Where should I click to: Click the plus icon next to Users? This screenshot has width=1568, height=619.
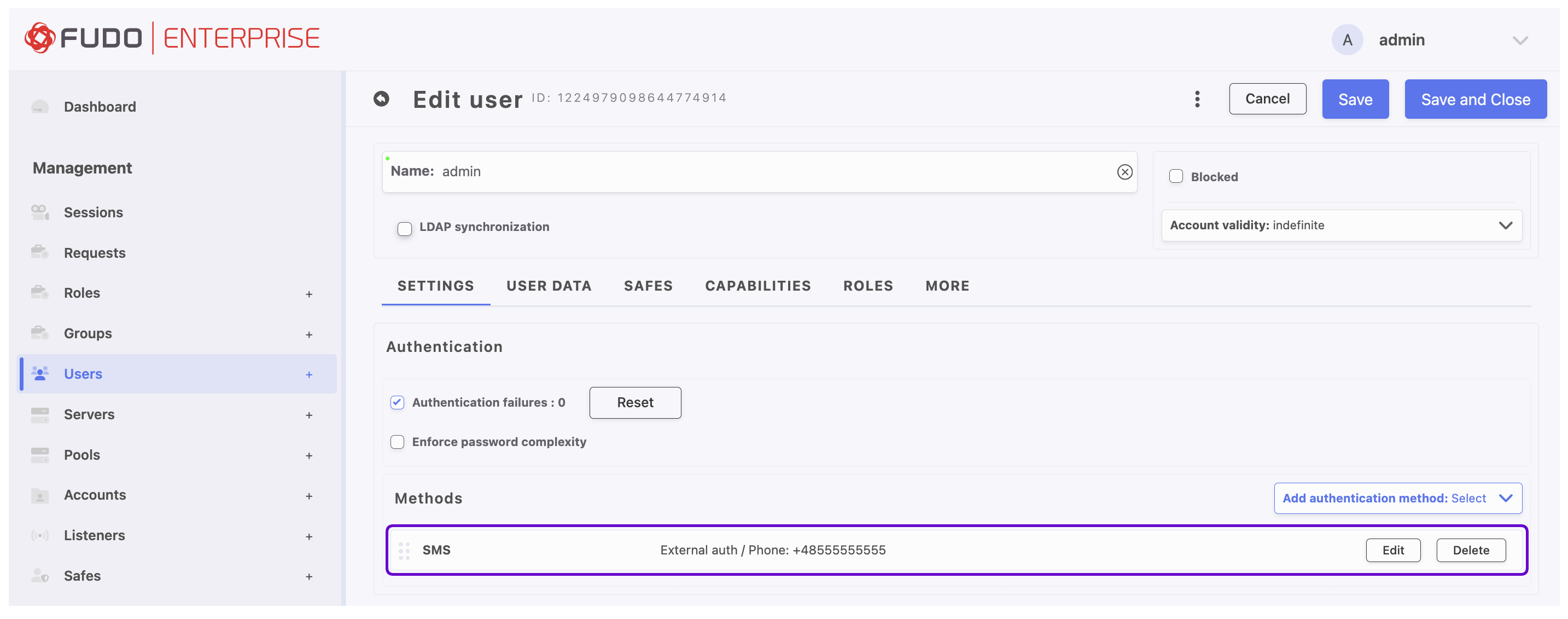click(308, 375)
